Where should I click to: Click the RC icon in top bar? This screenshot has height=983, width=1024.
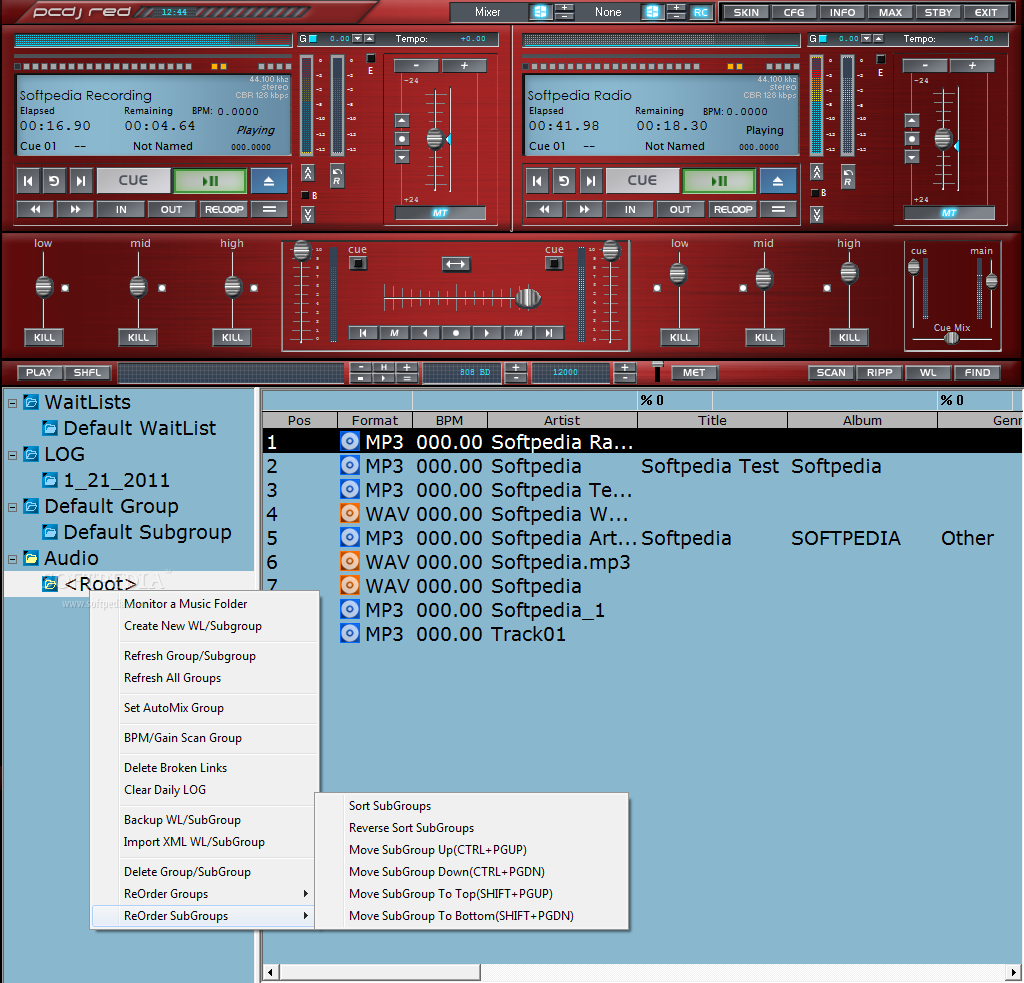pyautogui.click(x=700, y=12)
